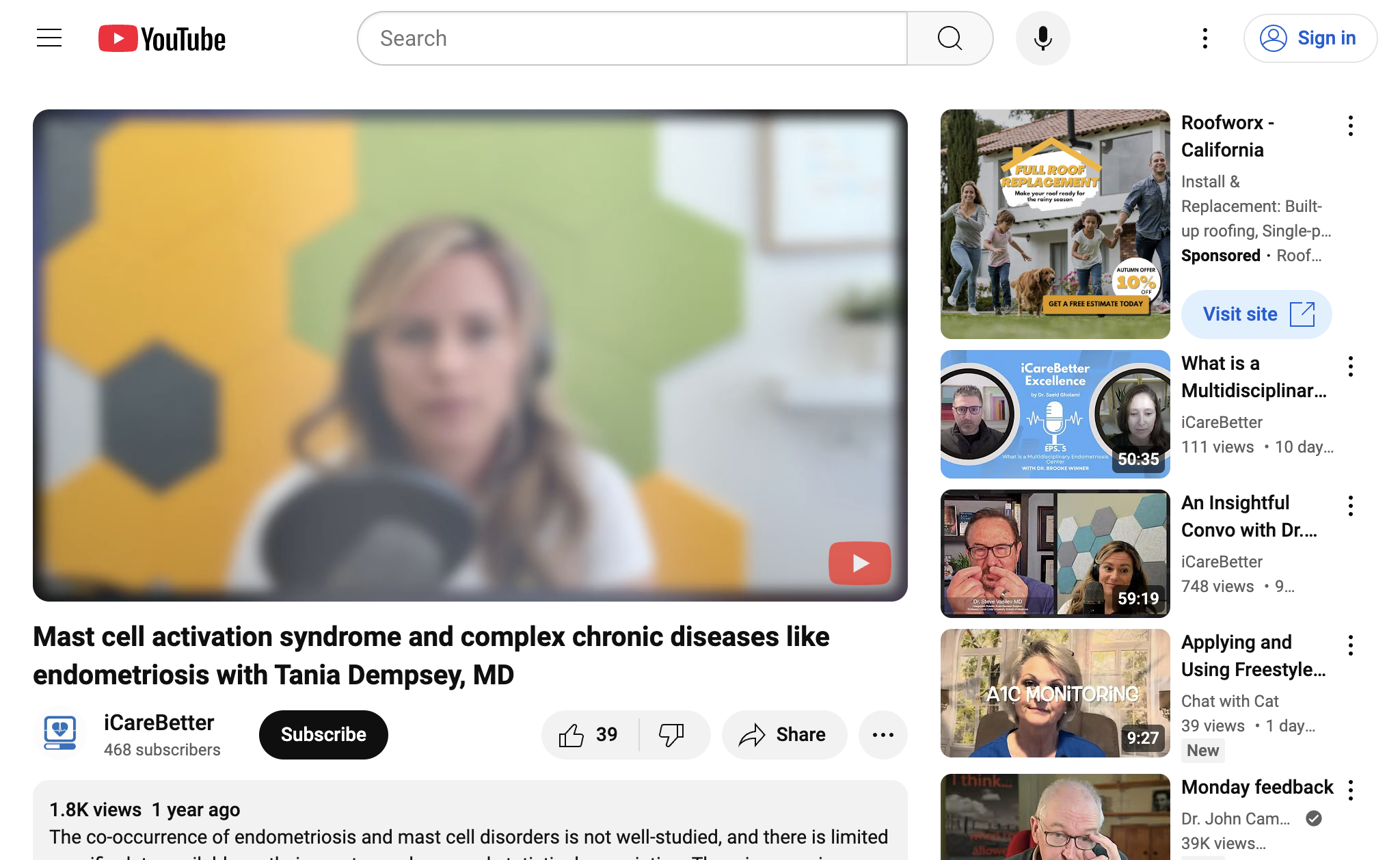
Task: Open options for An Insightful Convo video
Action: [1351, 506]
